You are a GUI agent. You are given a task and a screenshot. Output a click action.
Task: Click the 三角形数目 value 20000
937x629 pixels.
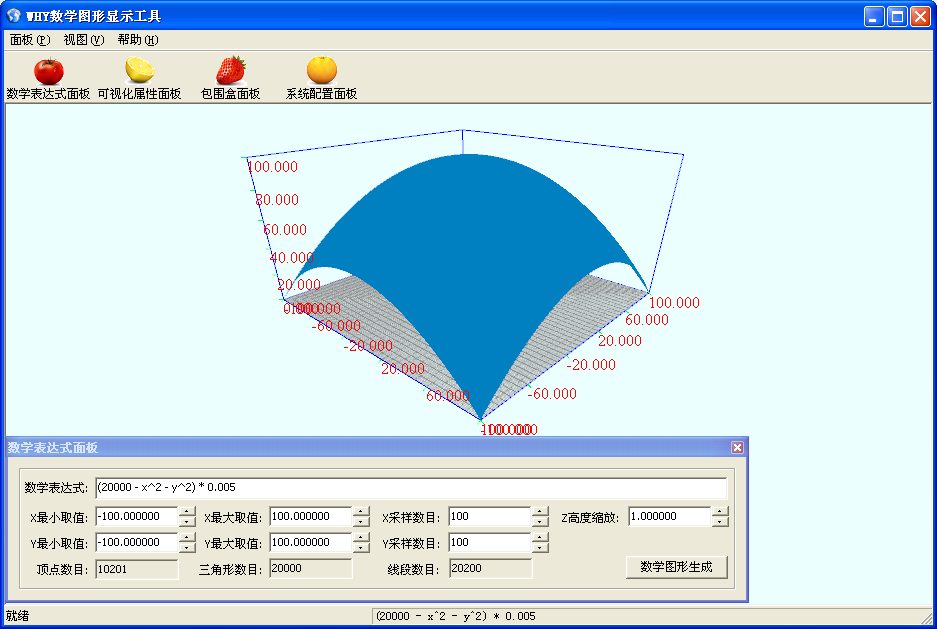click(311, 569)
